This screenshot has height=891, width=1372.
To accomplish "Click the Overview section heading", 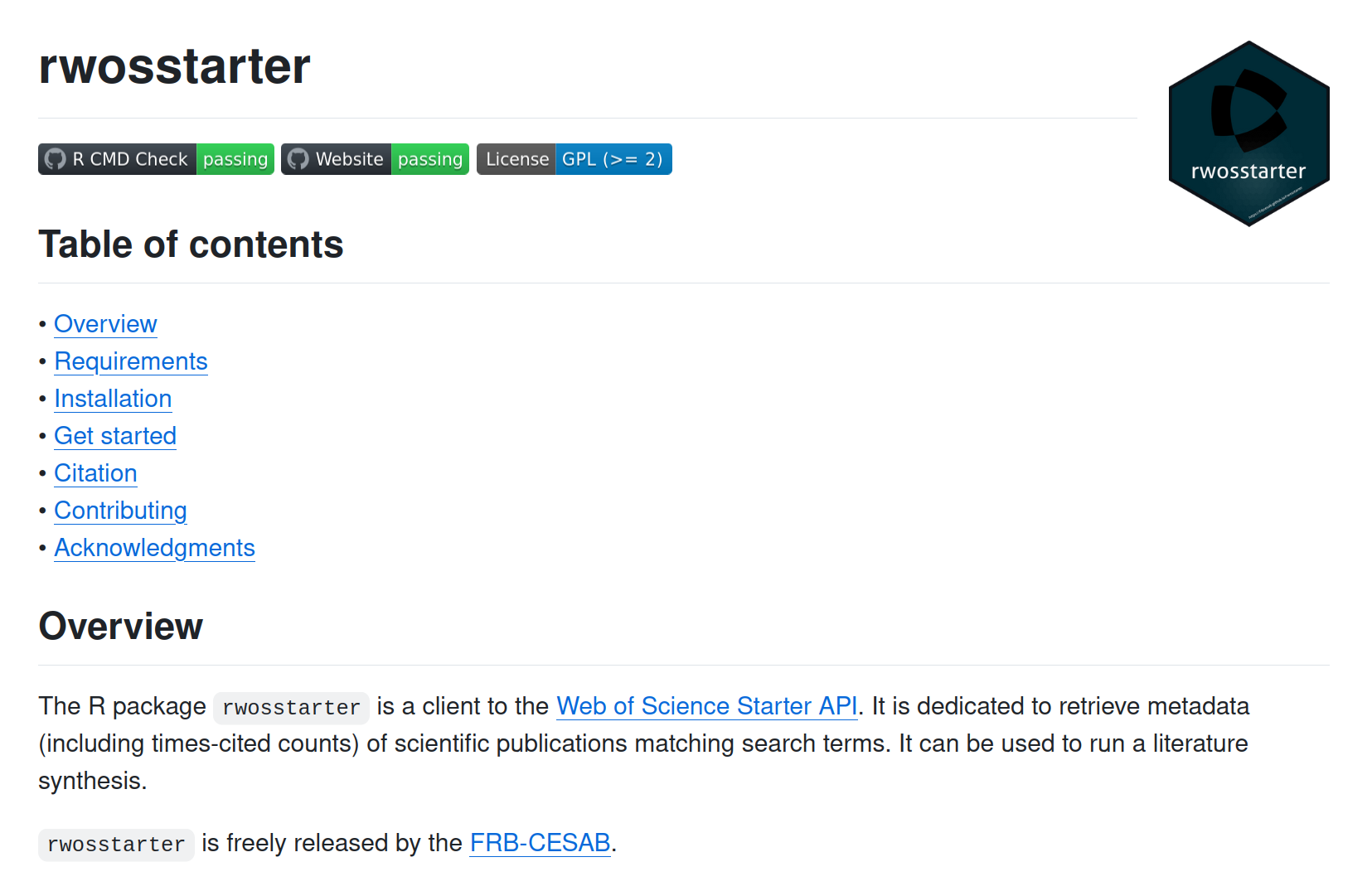I will coord(120,627).
